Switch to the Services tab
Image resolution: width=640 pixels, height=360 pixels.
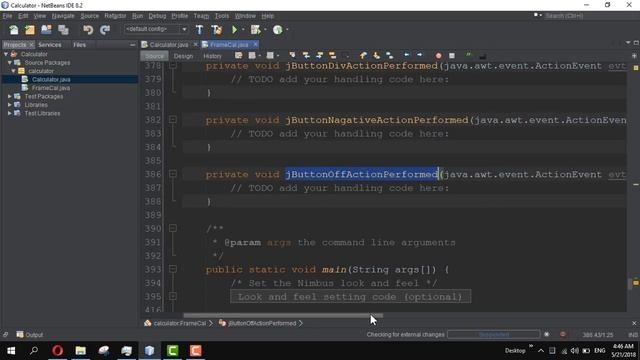50,44
